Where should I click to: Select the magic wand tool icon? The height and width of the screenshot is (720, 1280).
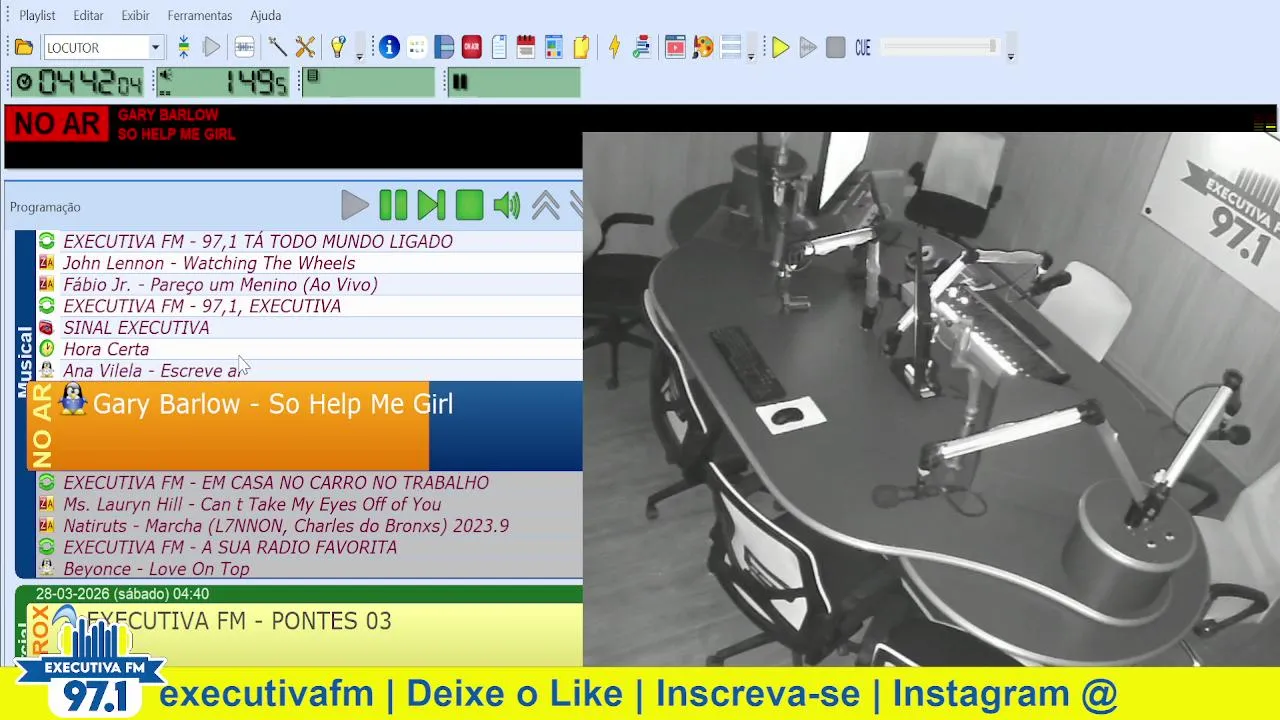[277, 47]
